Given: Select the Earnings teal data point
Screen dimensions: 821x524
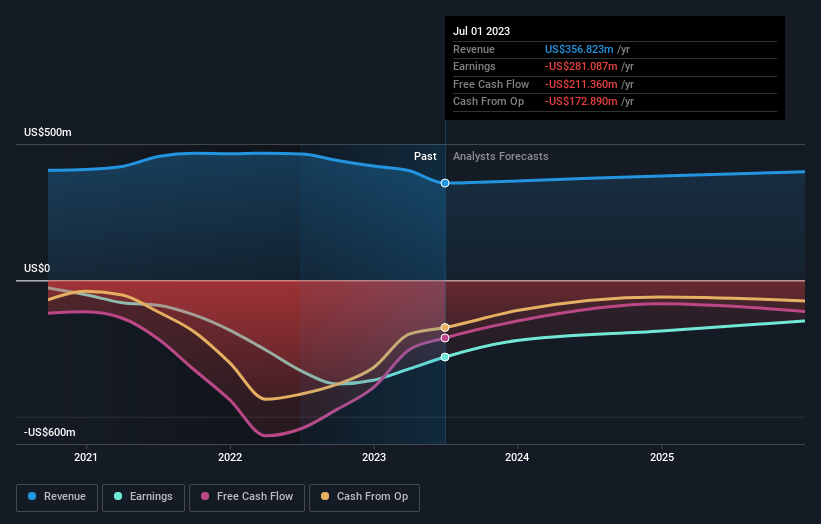Looking at the screenshot, I should [x=445, y=357].
